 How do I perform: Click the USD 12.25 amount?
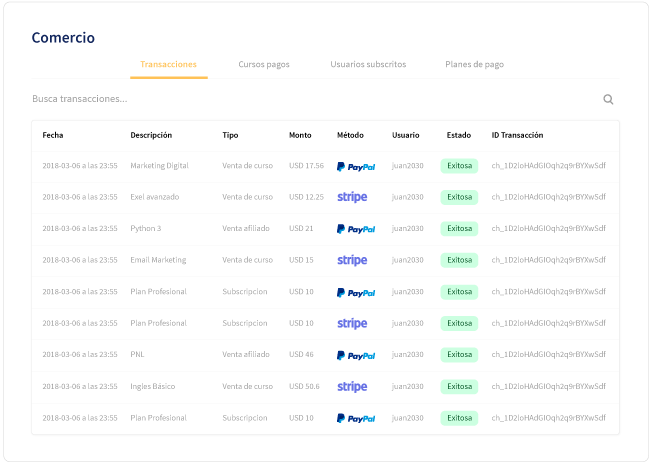point(306,197)
